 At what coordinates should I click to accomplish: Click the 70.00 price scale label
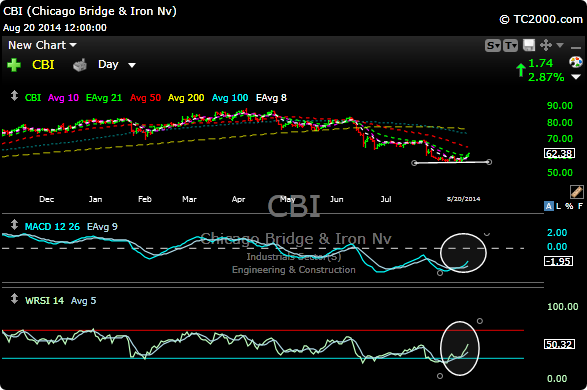click(560, 139)
